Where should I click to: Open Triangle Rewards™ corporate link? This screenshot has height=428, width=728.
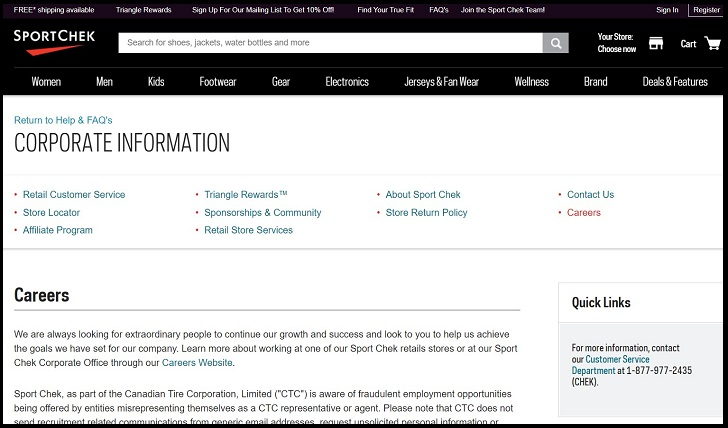pyautogui.click(x=246, y=195)
